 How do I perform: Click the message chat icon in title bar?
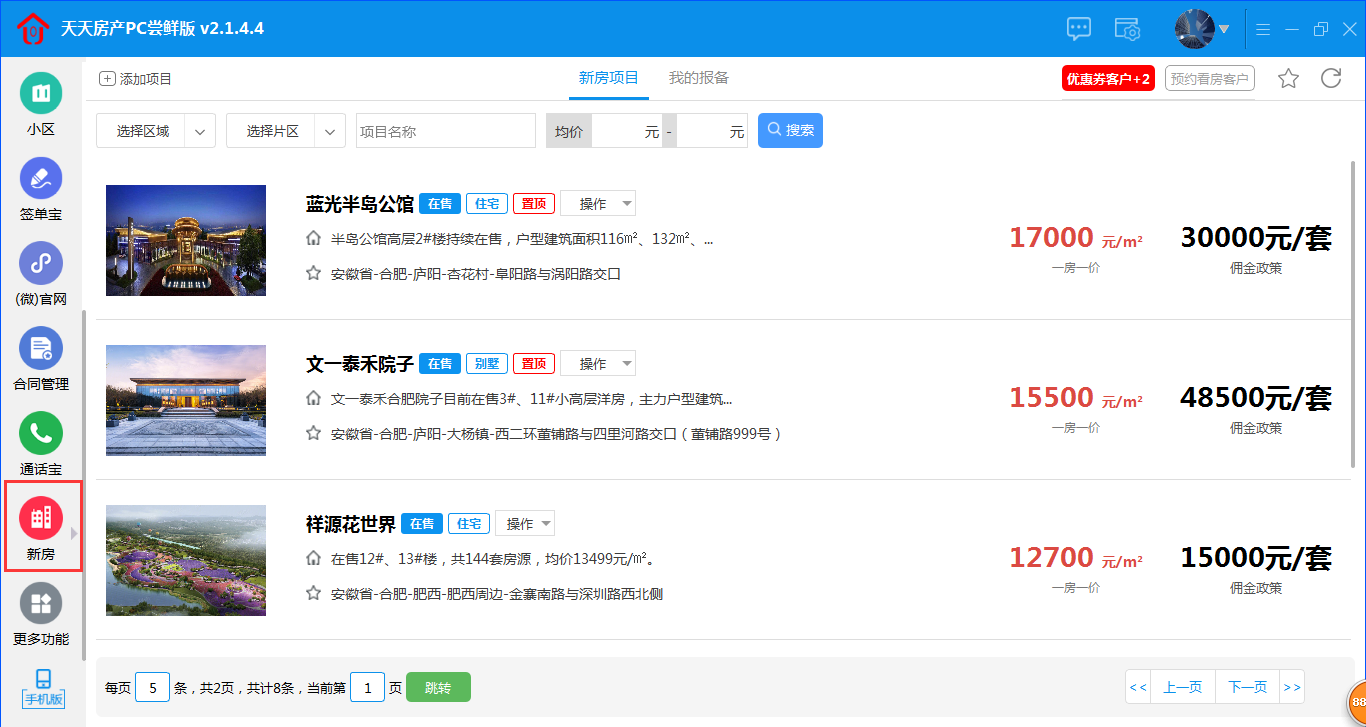(1079, 29)
